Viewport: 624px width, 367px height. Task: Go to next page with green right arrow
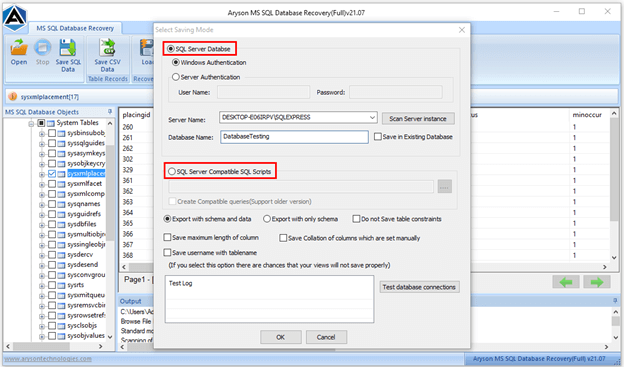[597, 282]
